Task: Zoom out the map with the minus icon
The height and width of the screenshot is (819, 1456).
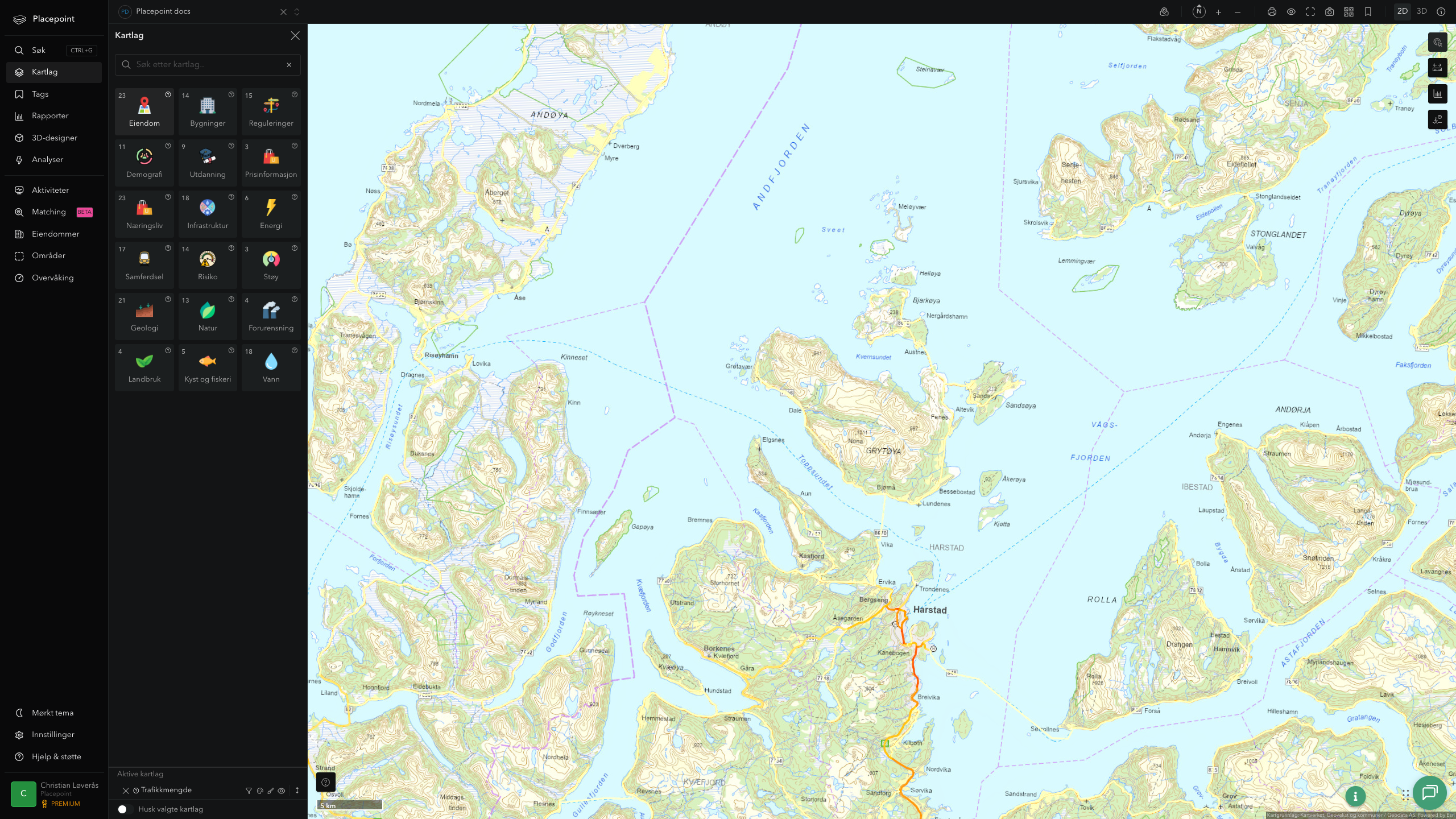Action: coord(1238,12)
